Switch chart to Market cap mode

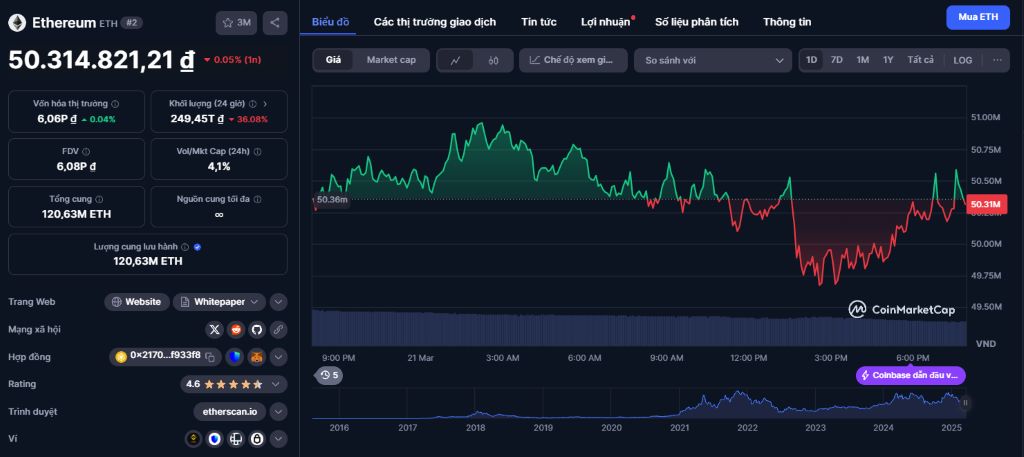click(391, 60)
